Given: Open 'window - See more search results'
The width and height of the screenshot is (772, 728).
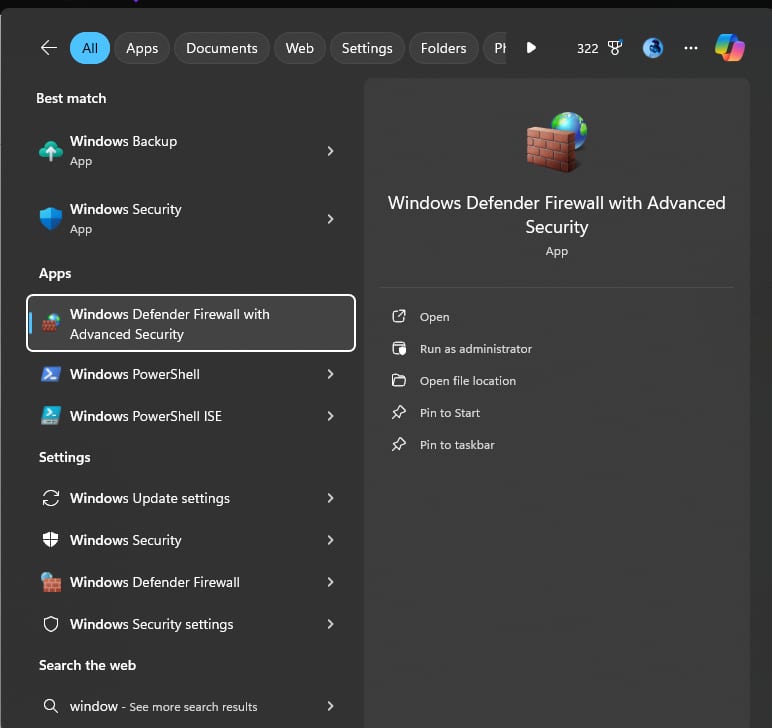Looking at the screenshot, I should pos(191,706).
